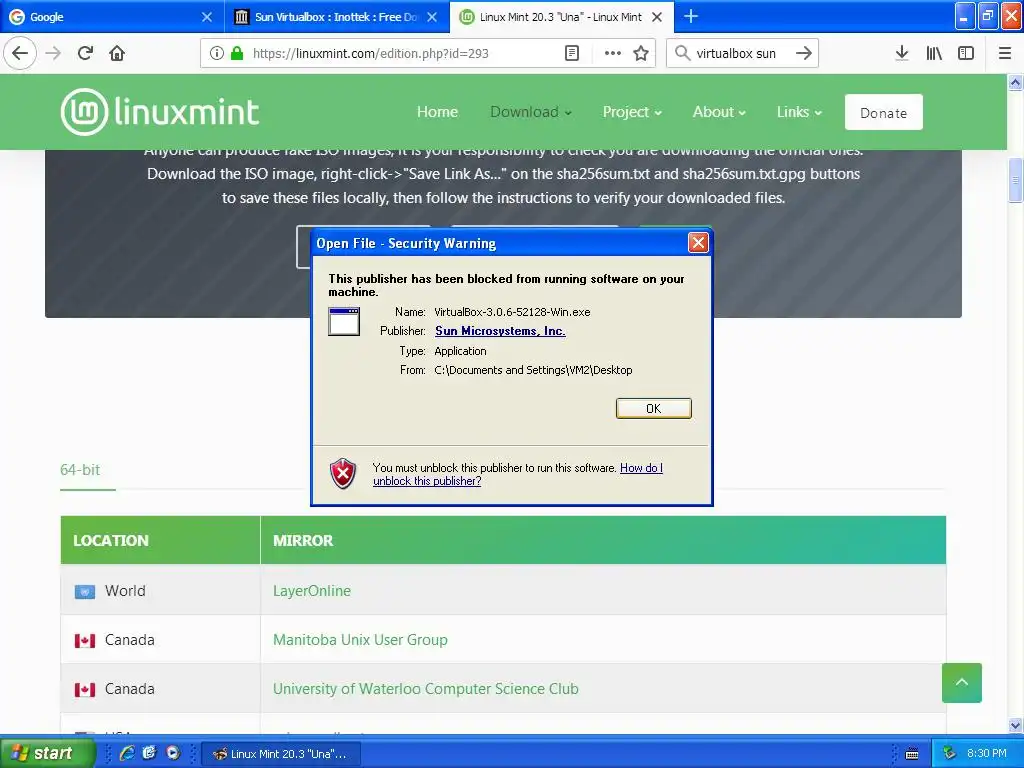Open the downloads panel
This screenshot has width=1024, height=768.
(x=902, y=53)
